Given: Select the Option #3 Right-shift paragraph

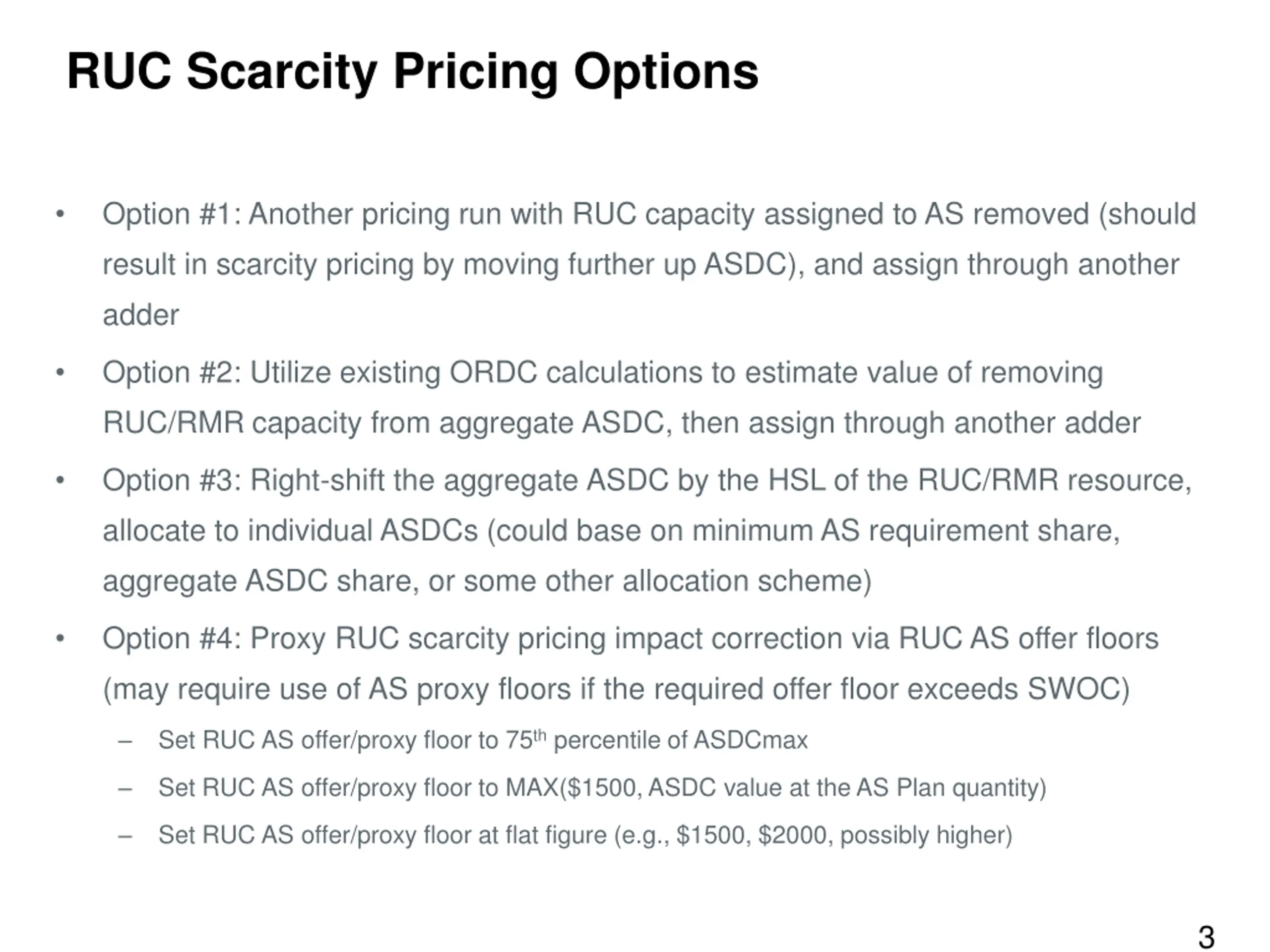Looking at the screenshot, I should pos(647,531).
